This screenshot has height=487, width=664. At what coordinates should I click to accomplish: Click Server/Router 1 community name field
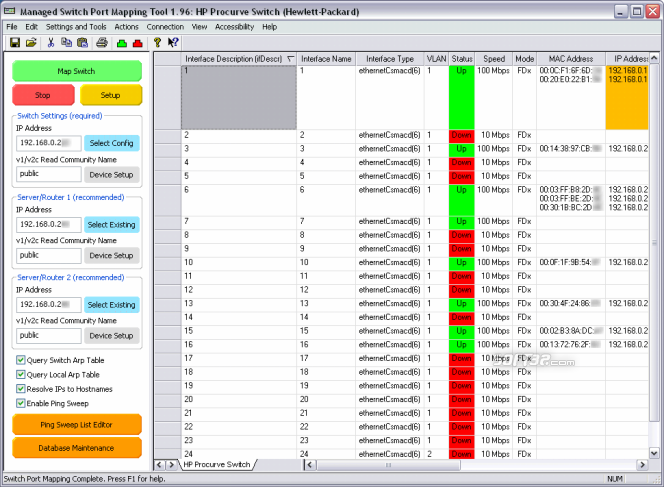(49, 256)
